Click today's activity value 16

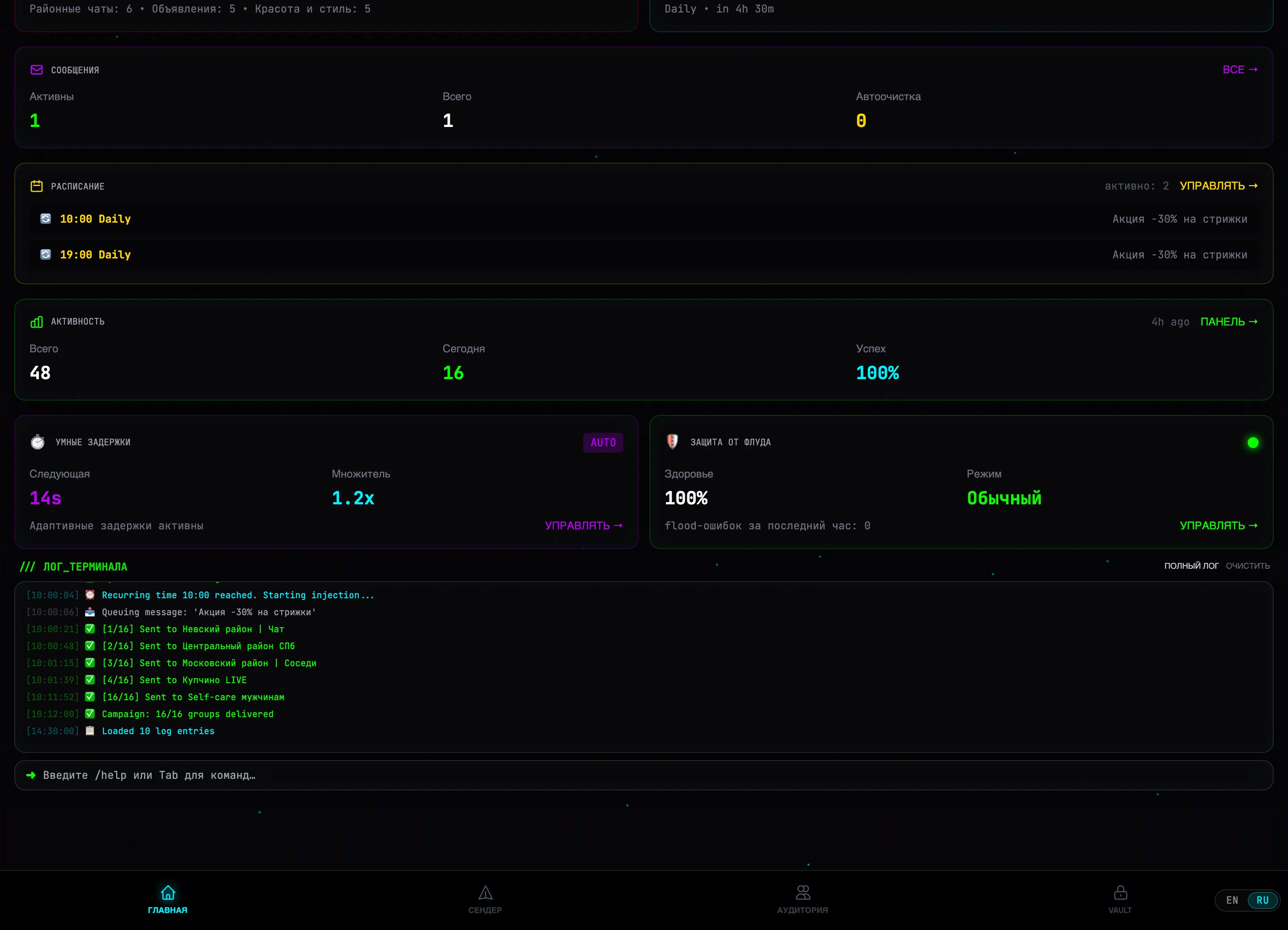pyautogui.click(x=453, y=372)
